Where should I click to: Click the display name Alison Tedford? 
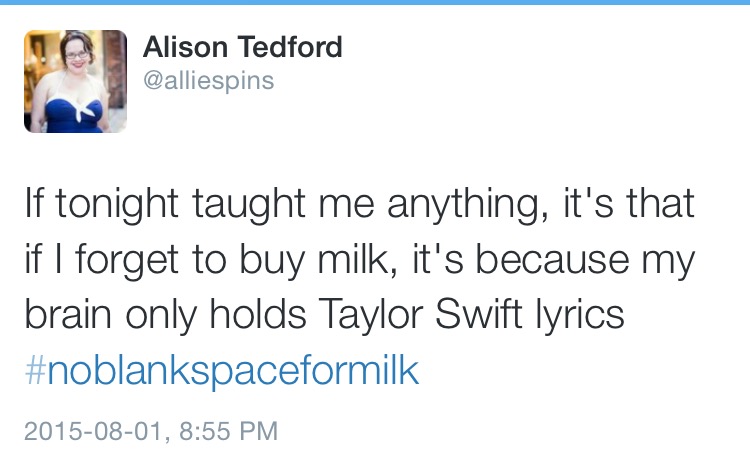click(243, 47)
